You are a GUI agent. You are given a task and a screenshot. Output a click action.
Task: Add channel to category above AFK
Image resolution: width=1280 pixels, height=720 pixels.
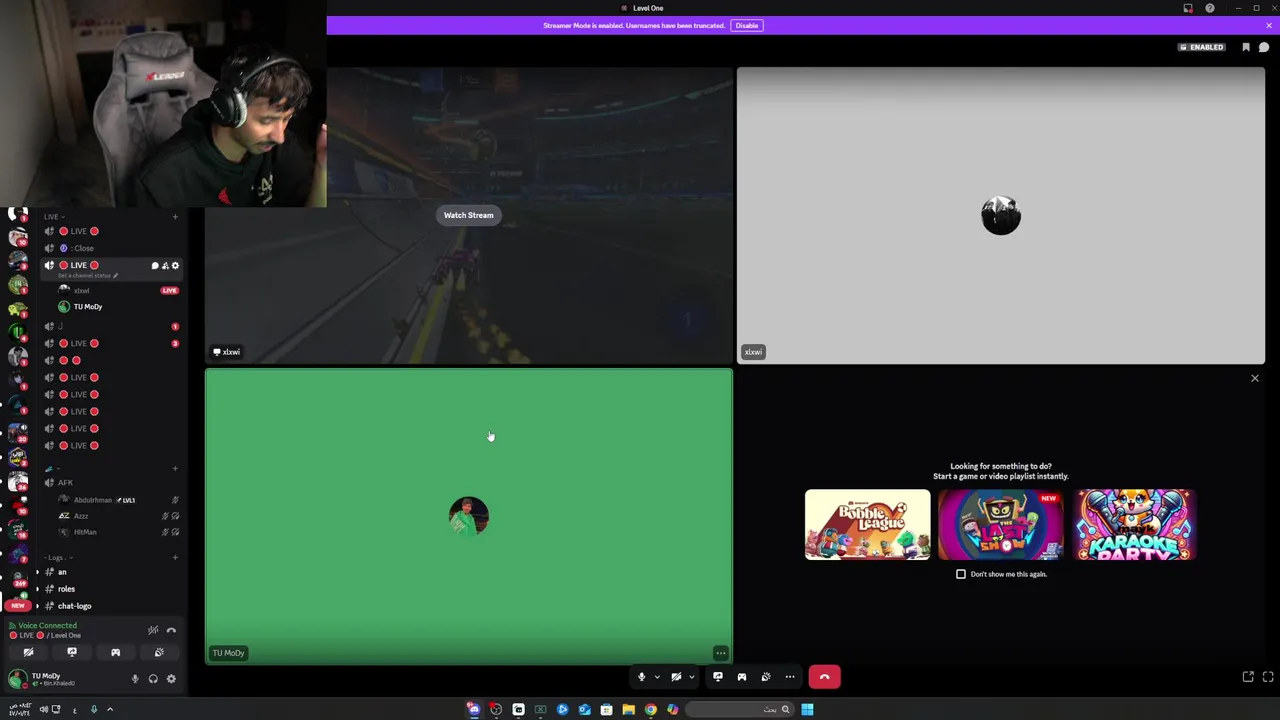[175, 468]
